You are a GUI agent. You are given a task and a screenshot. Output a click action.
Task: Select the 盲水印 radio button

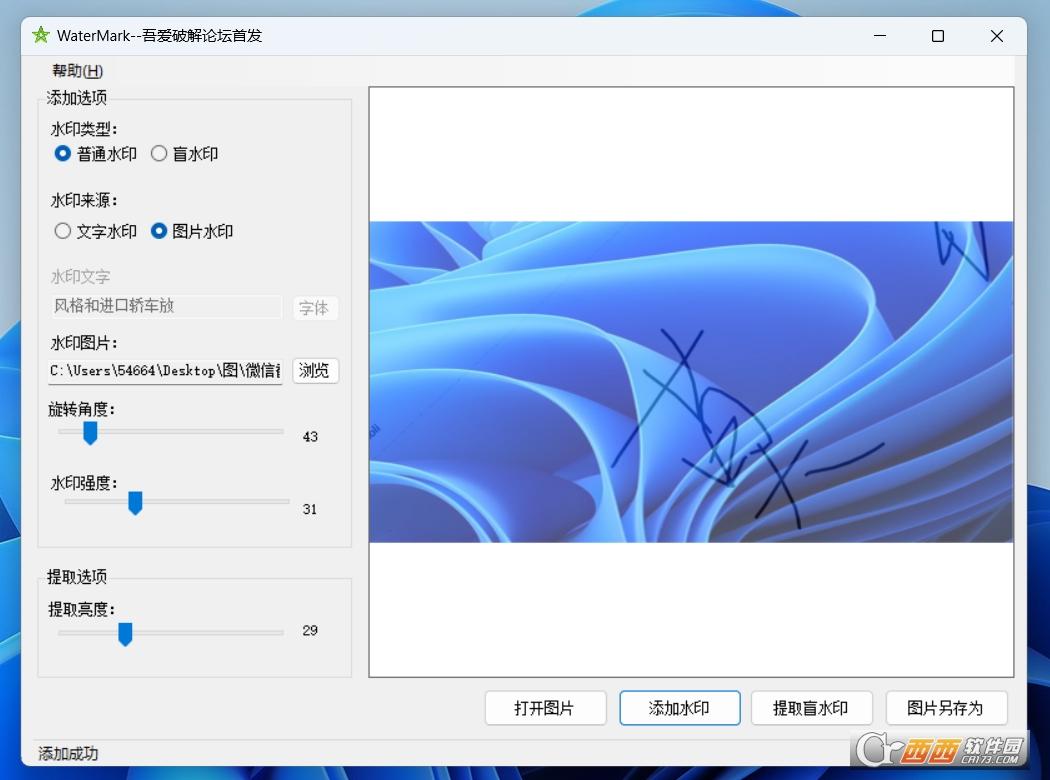(185, 154)
